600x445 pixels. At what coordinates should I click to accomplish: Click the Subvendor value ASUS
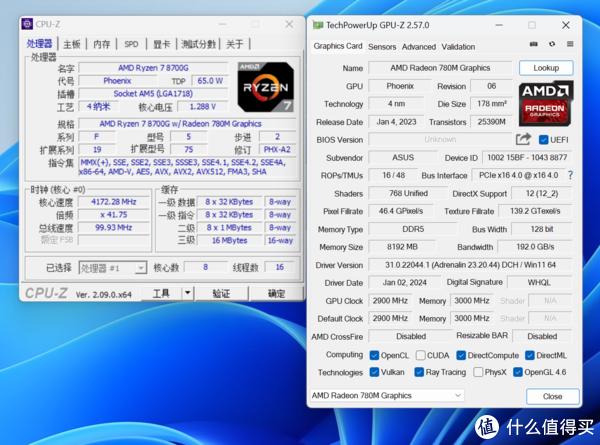click(x=403, y=158)
